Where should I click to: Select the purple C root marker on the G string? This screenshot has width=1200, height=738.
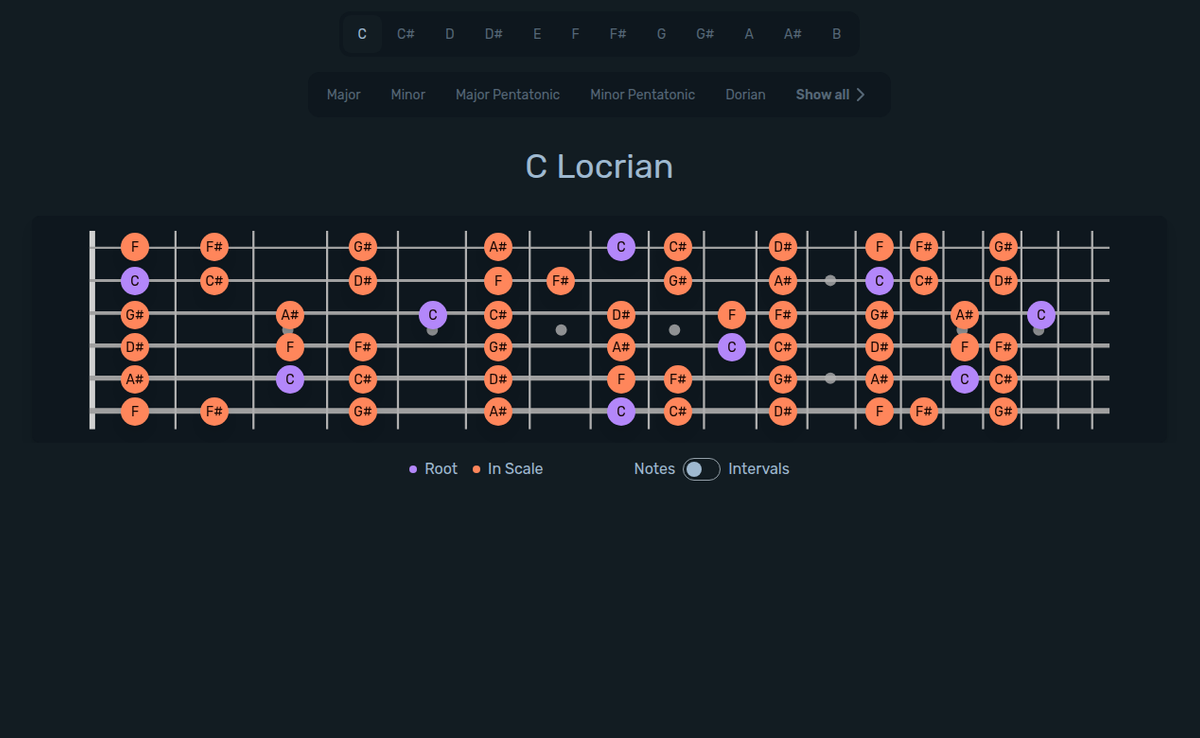(432, 314)
